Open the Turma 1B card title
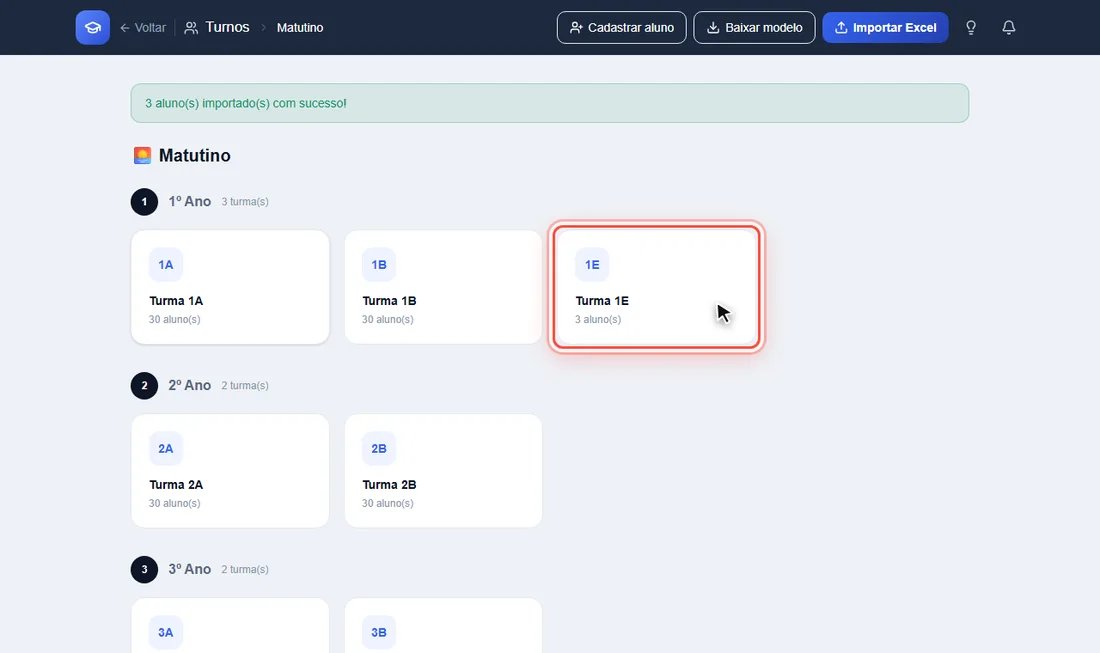This screenshot has height=653, width=1100. 389,301
